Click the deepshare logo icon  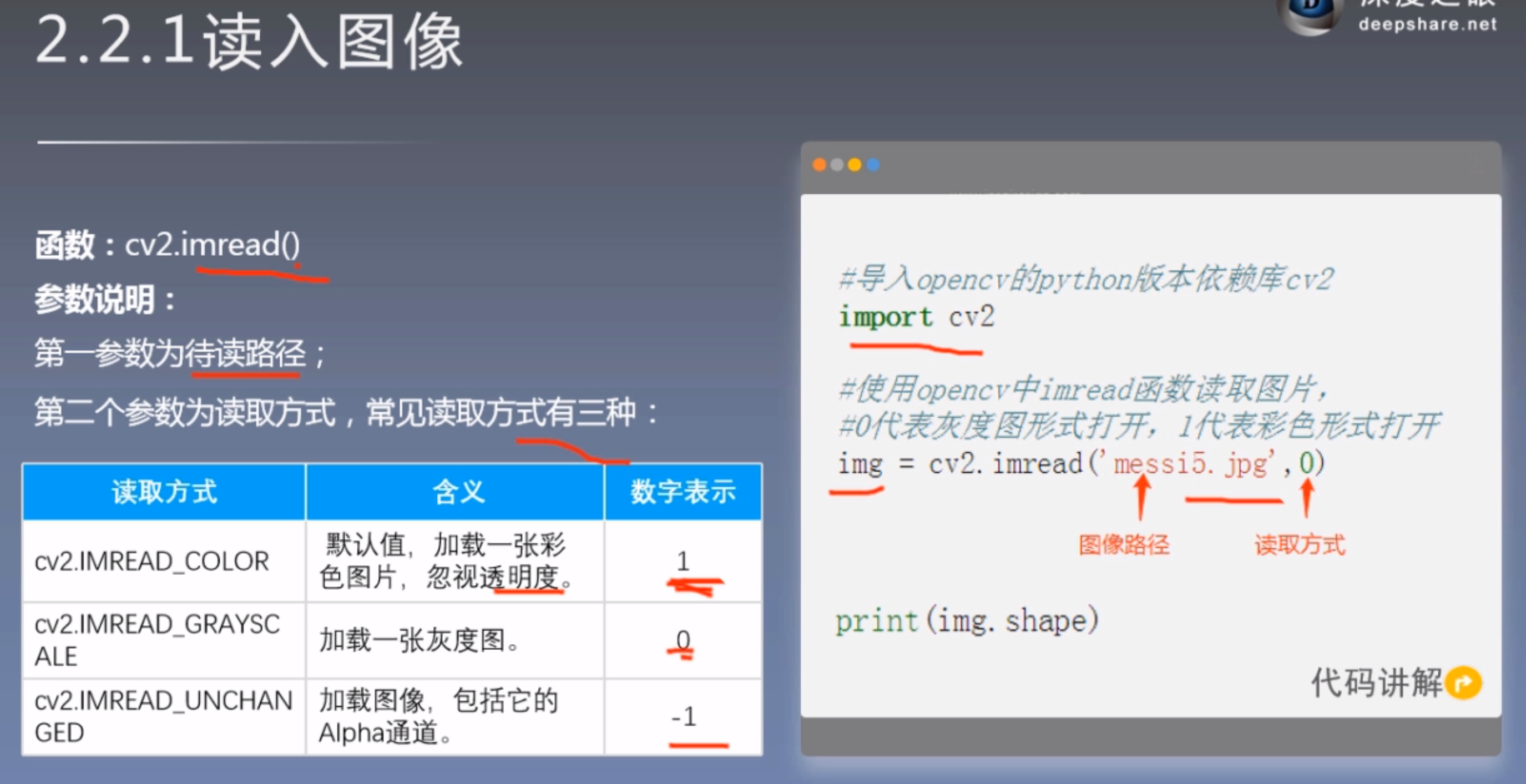point(1311,13)
